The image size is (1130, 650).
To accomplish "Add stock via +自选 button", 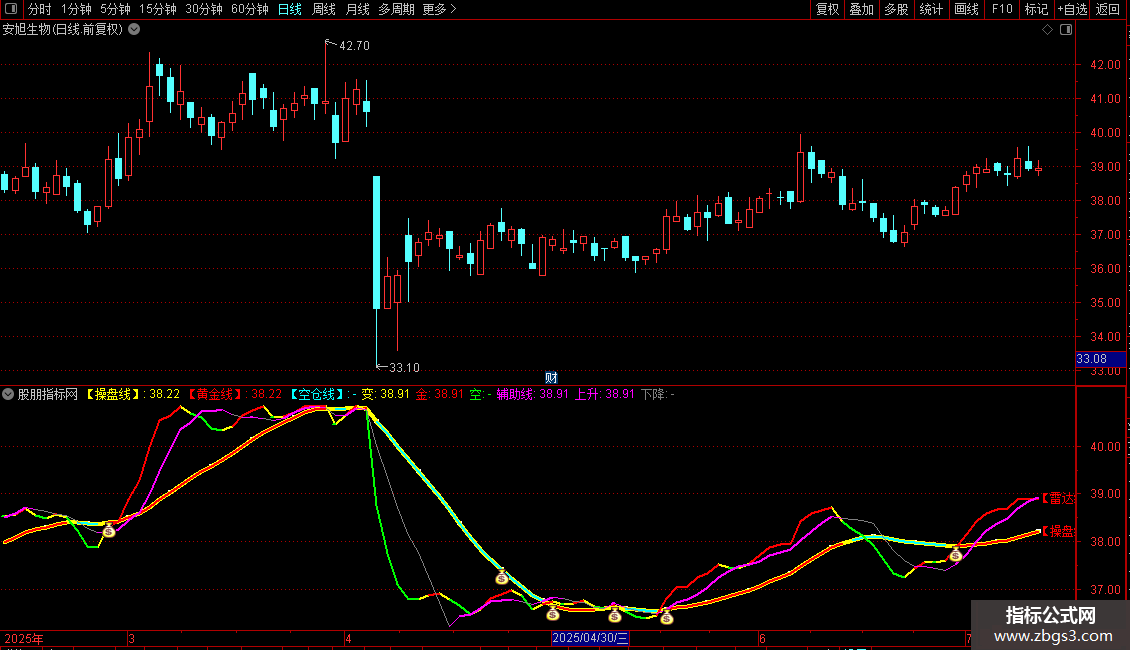I will (x=1072, y=9).
